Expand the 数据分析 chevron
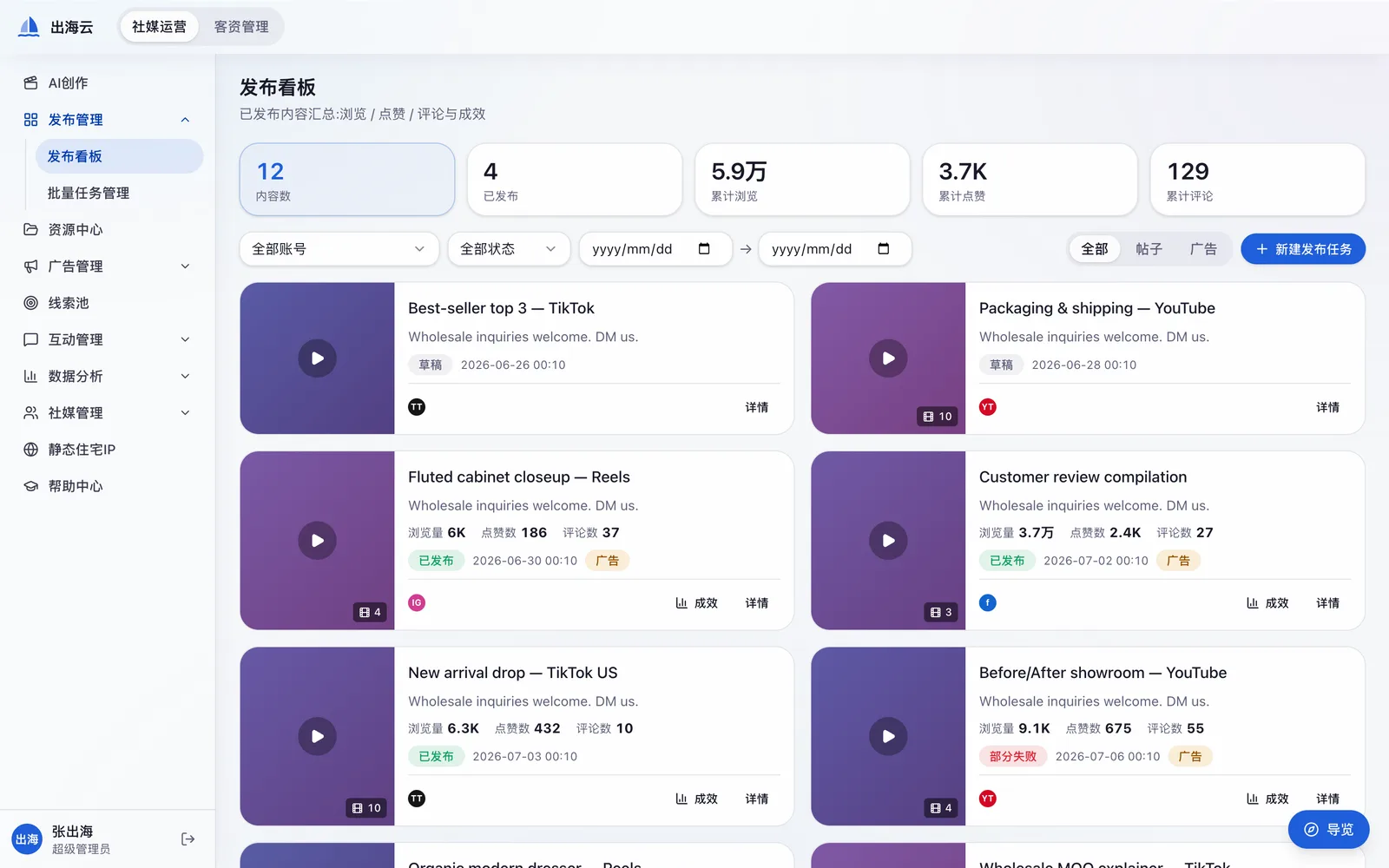 (x=185, y=376)
